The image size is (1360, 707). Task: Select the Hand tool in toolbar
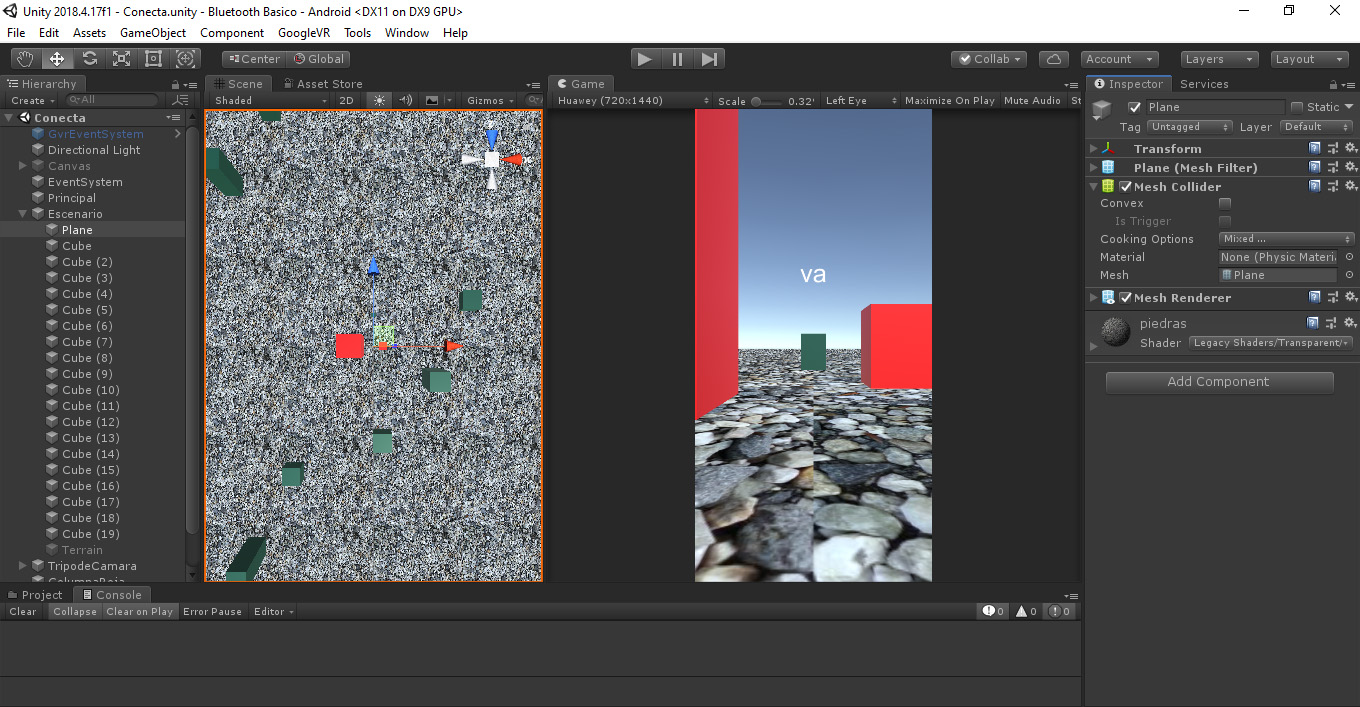tap(25, 59)
